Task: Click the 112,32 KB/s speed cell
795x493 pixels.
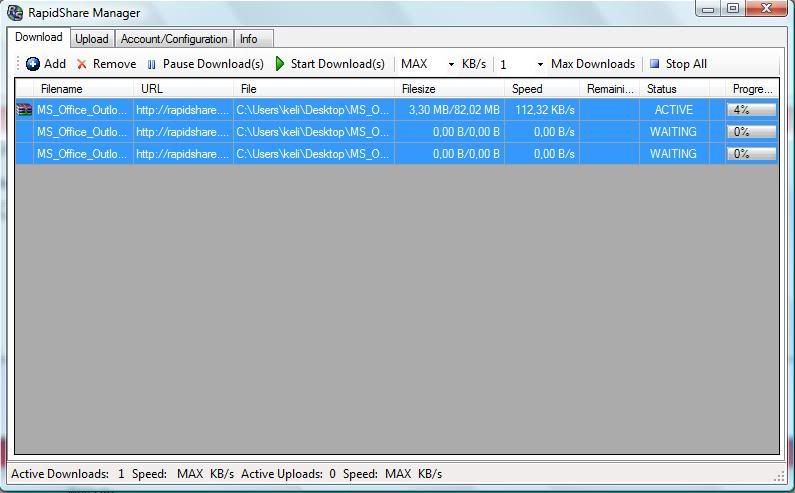Action: pos(541,110)
